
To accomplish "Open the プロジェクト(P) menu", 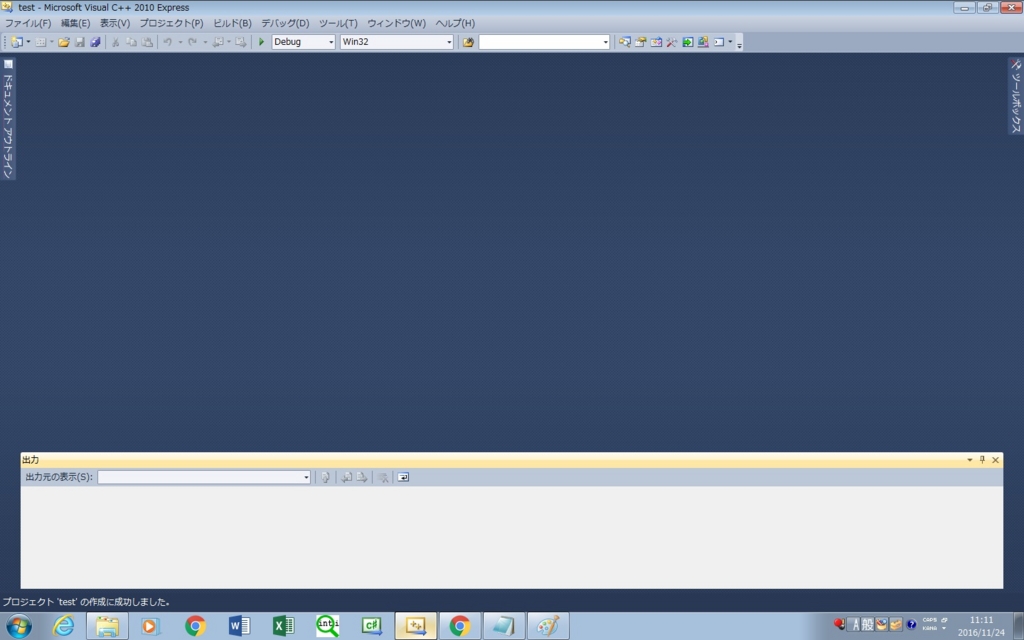I will (171, 23).
